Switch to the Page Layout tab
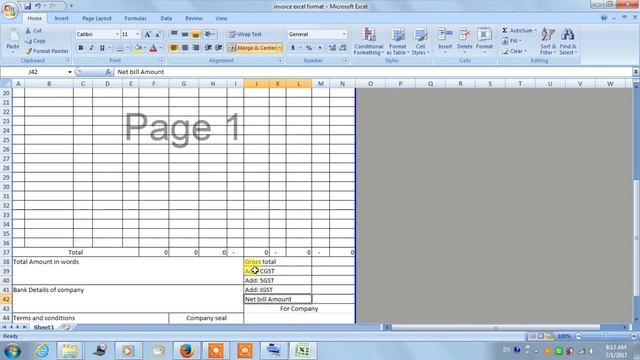 click(x=97, y=18)
